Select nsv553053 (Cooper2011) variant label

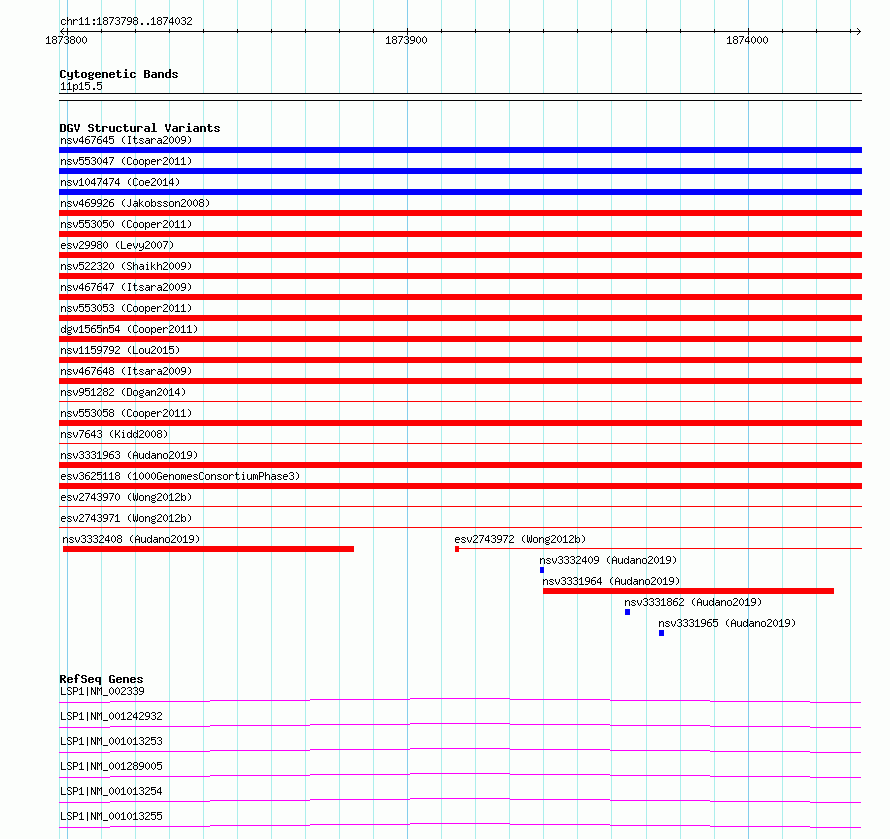tap(126, 308)
